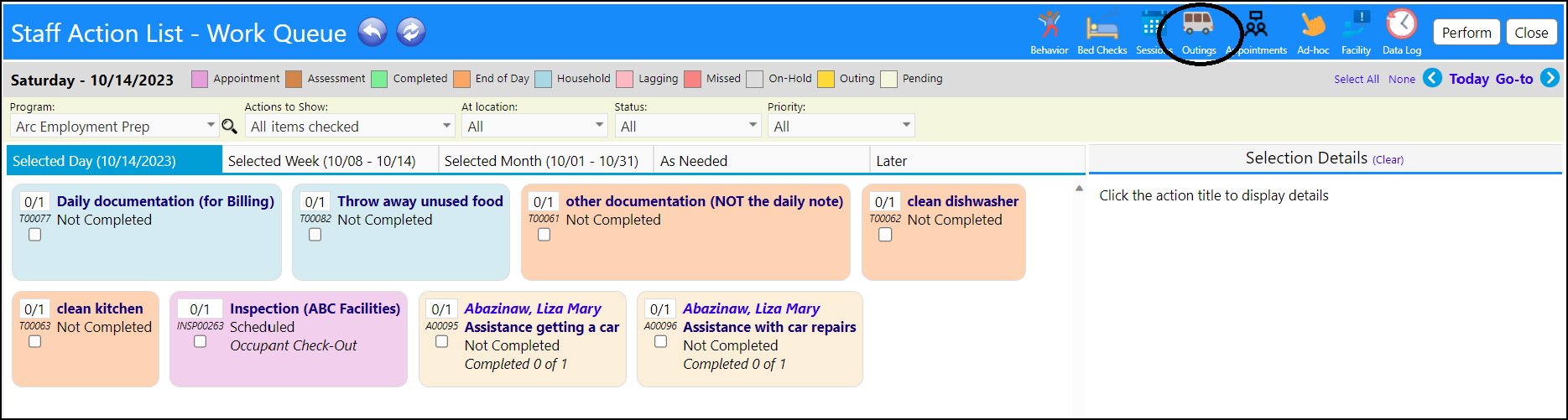Image resolution: width=1568 pixels, height=420 pixels.
Task: Open the Priority dropdown
Action: (841, 126)
